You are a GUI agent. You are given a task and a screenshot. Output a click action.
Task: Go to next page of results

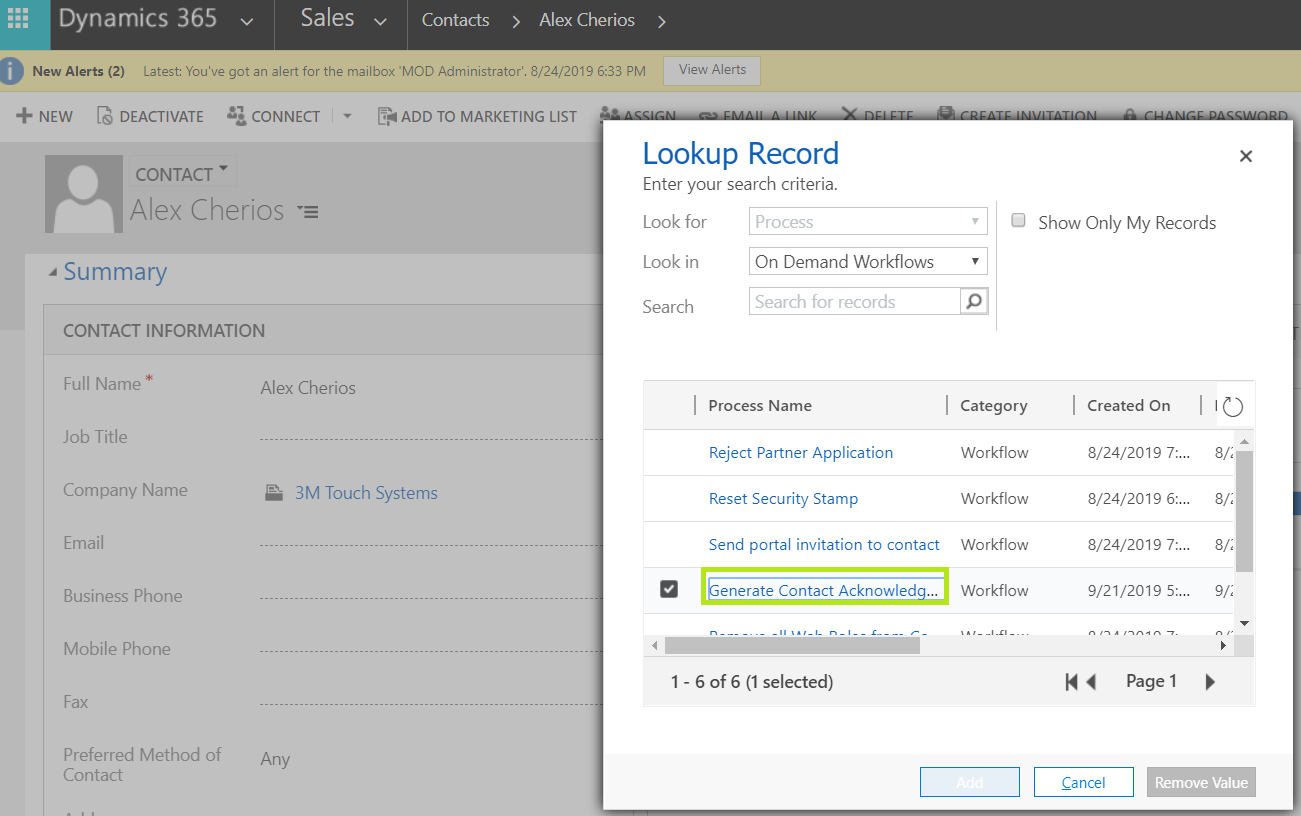pyautogui.click(x=1210, y=682)
